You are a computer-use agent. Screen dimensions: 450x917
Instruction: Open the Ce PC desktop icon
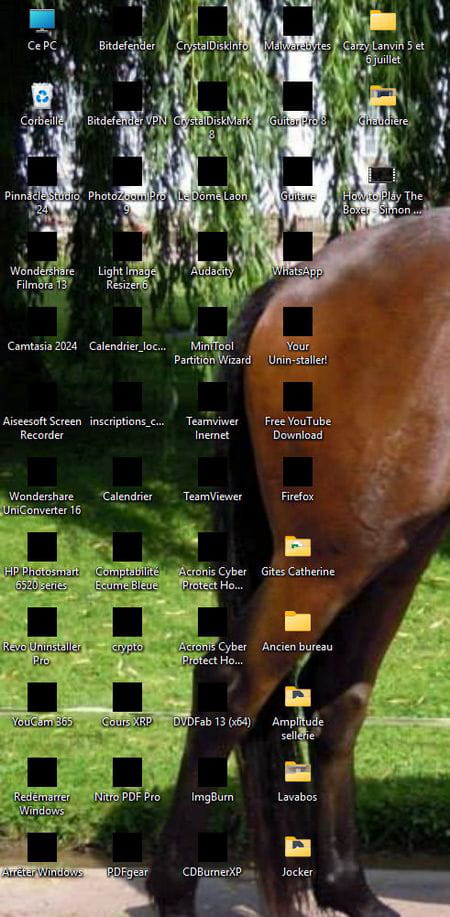[42, 21]
